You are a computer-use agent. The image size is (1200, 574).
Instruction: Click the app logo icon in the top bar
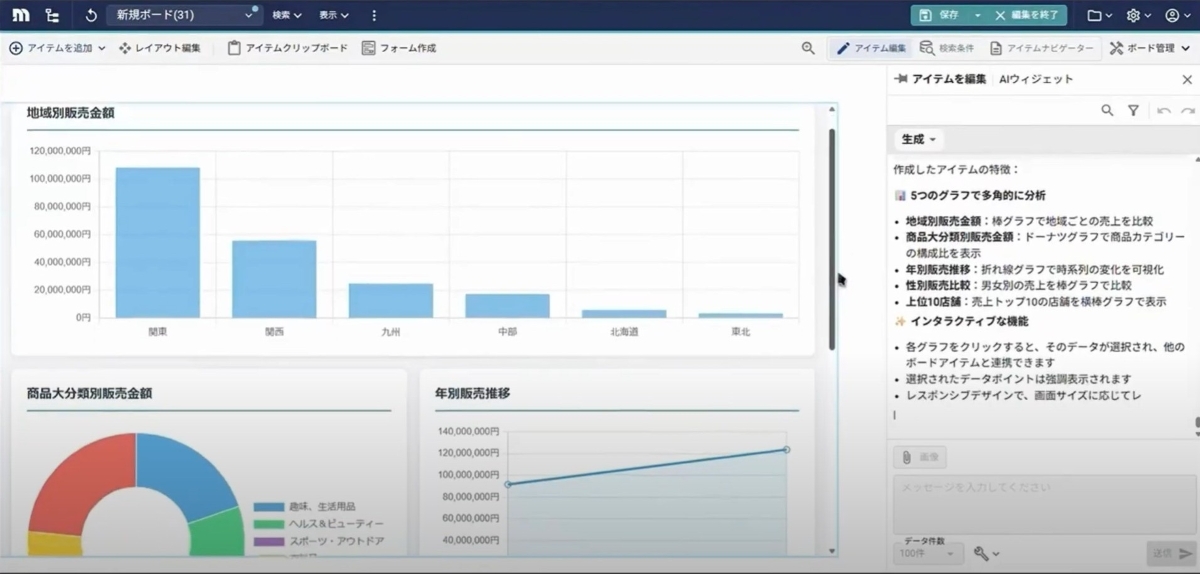click(20, 15)
